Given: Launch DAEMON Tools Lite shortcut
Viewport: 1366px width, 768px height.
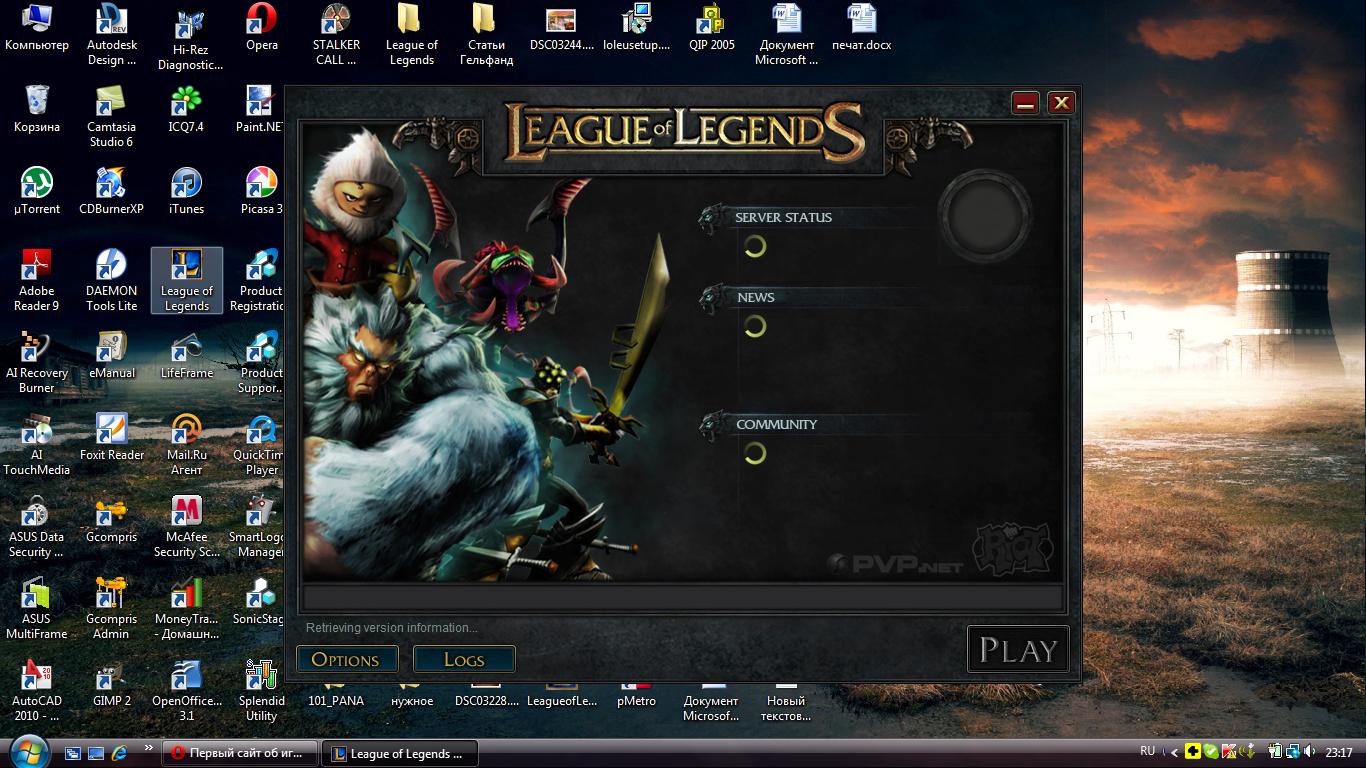Looking at the screenshot, I should pos(112,281).
